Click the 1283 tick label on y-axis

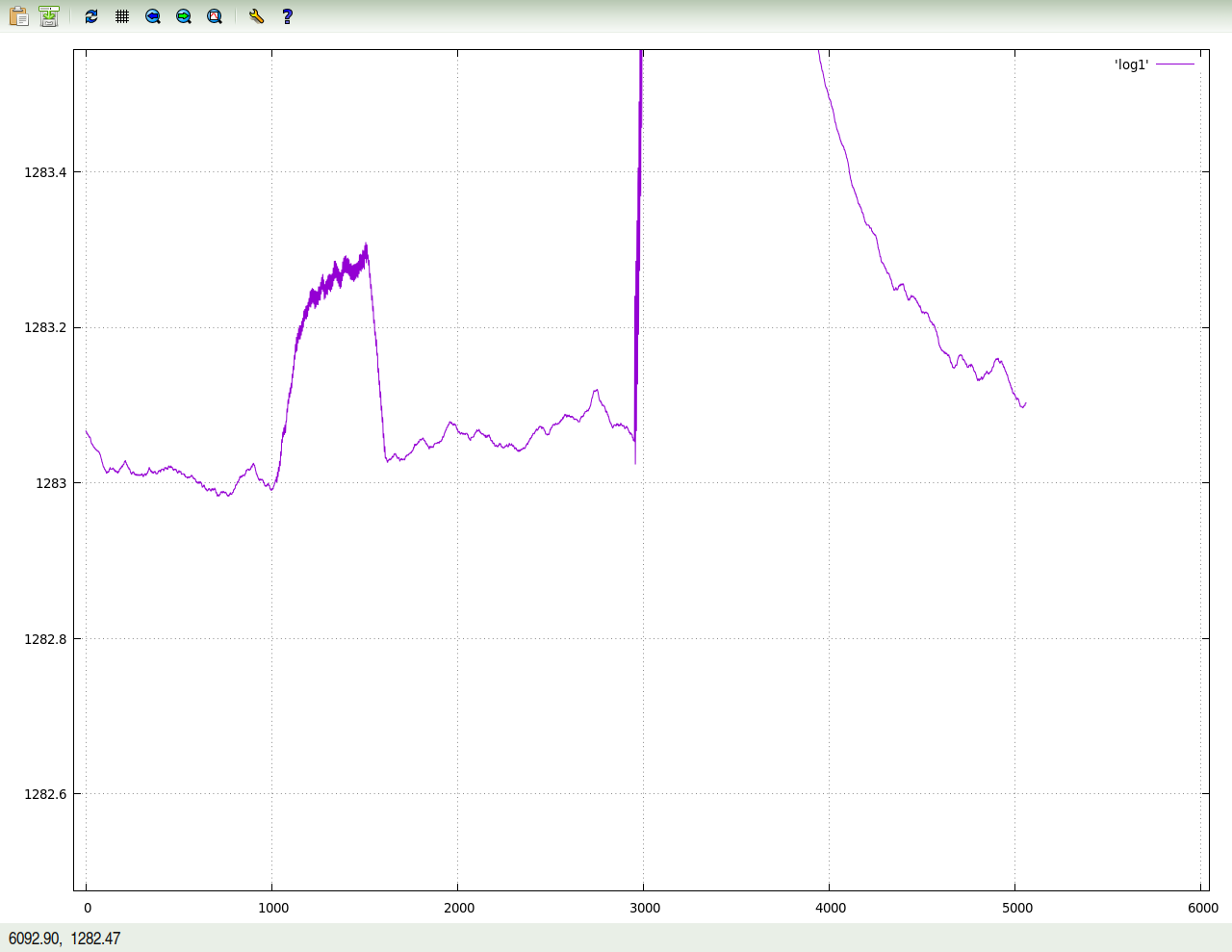(x=51, y=483)
